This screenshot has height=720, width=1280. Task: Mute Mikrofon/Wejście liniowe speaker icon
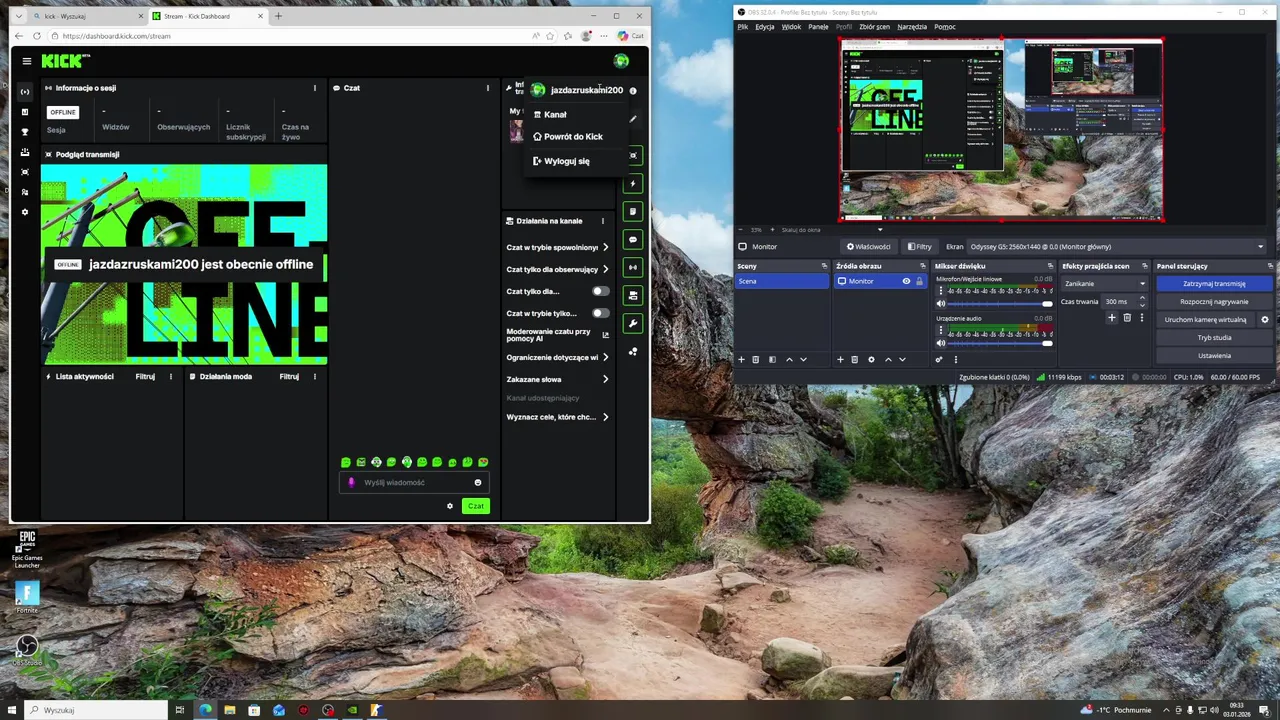click(x=940, y=304)
